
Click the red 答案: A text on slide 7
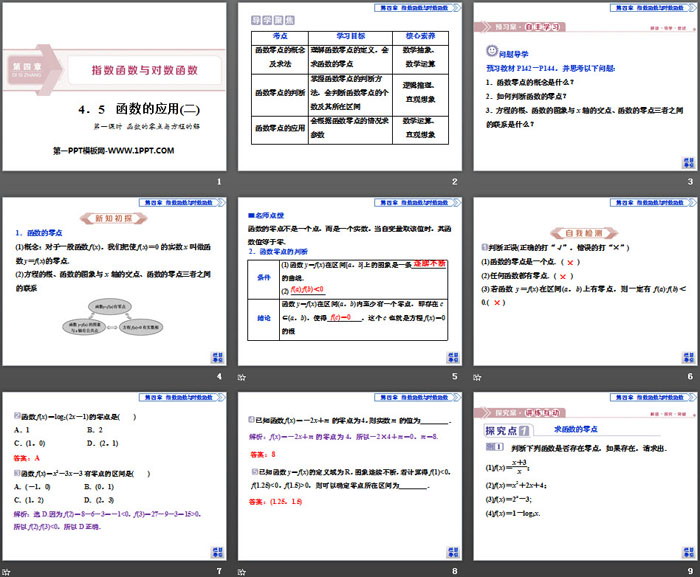tap(27, 458)
